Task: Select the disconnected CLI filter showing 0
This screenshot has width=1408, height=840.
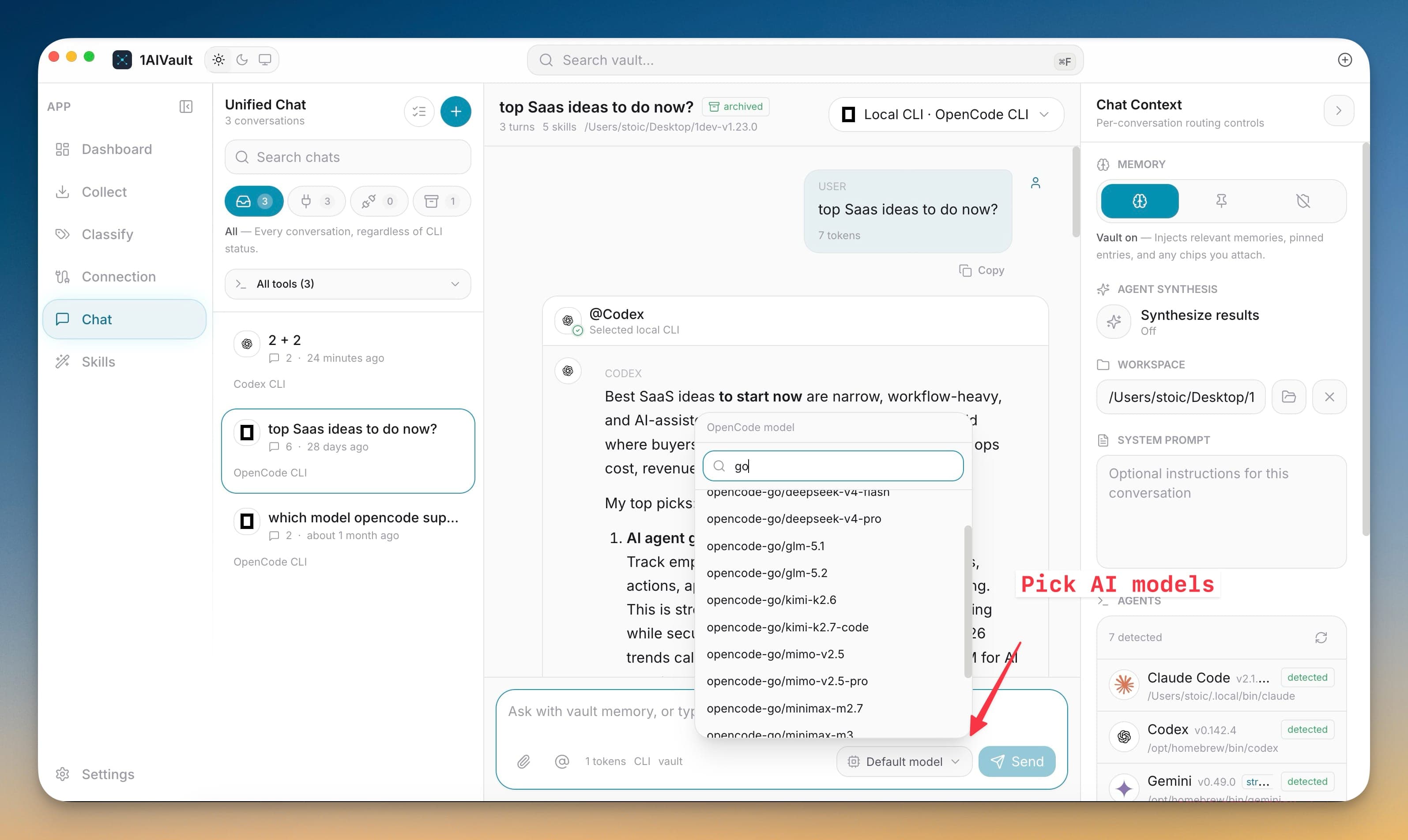Action: [x=379, y=201]
